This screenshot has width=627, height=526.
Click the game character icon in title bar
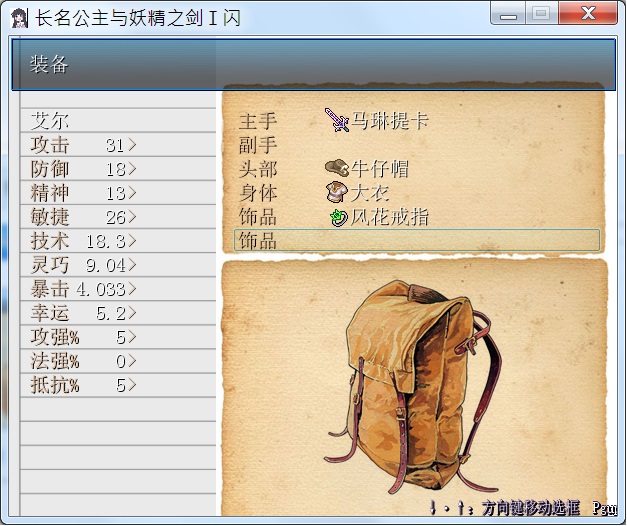pyautogui.click(x=20, y=18)
